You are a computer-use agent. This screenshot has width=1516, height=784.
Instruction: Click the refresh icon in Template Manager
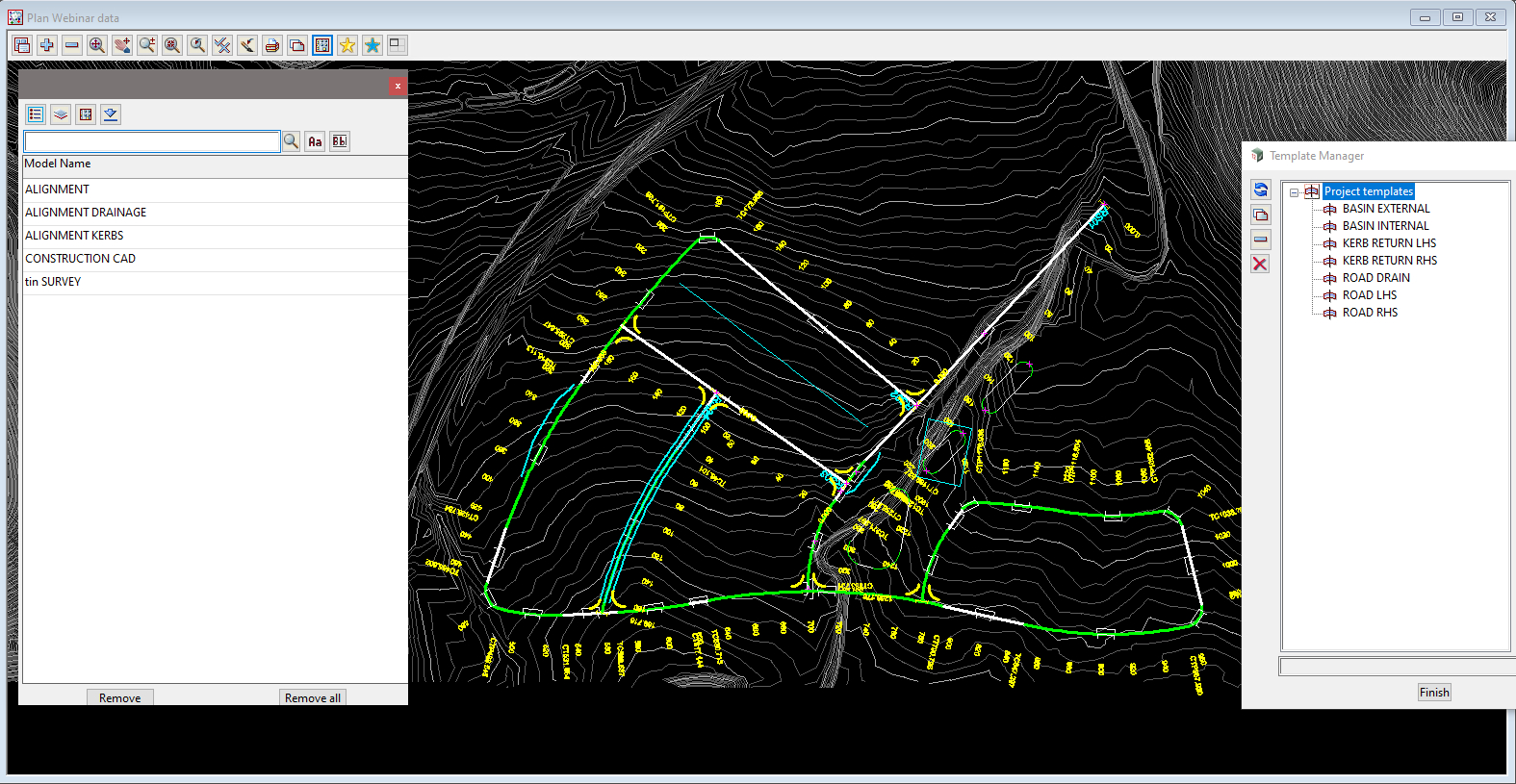tap(1261, 190)
